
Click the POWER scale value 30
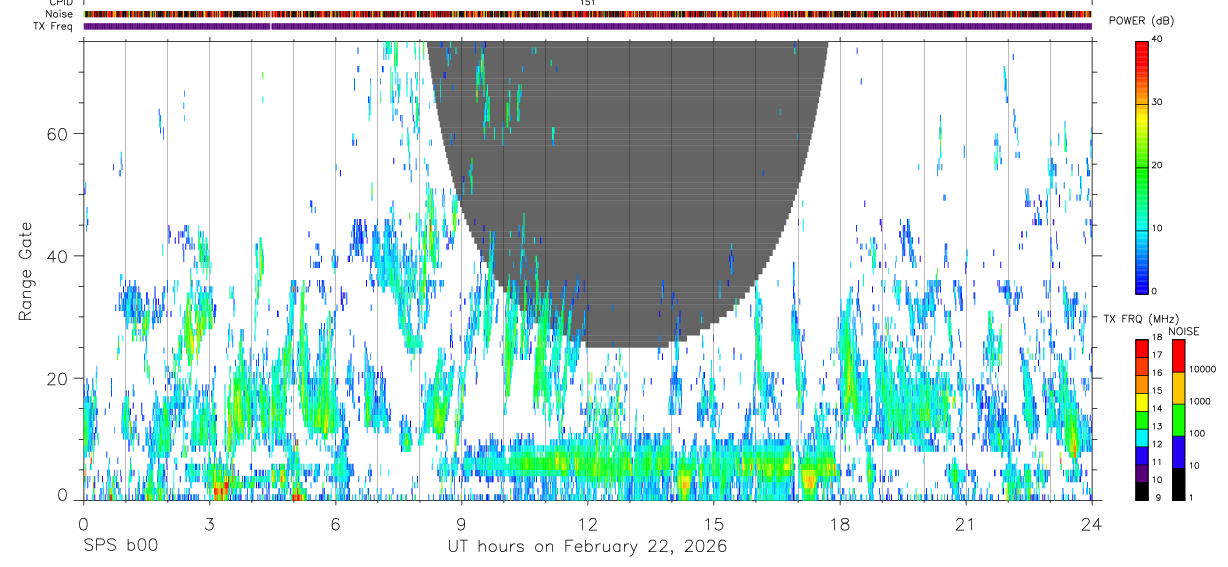(x=1157, y=103)
